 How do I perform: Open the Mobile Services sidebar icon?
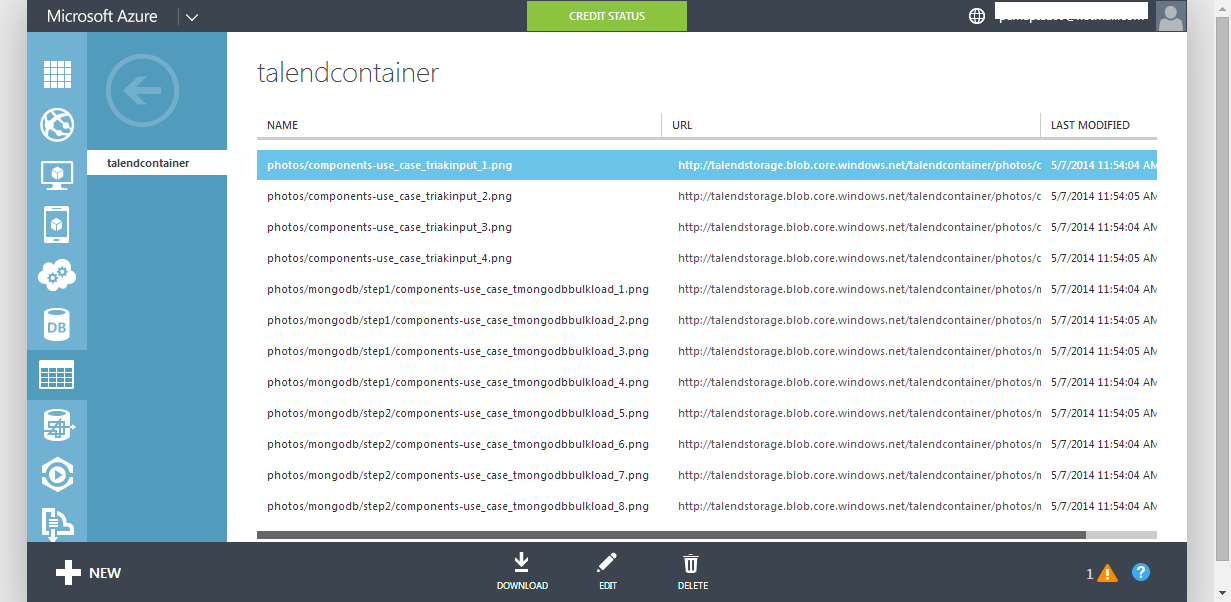point(57,225)
